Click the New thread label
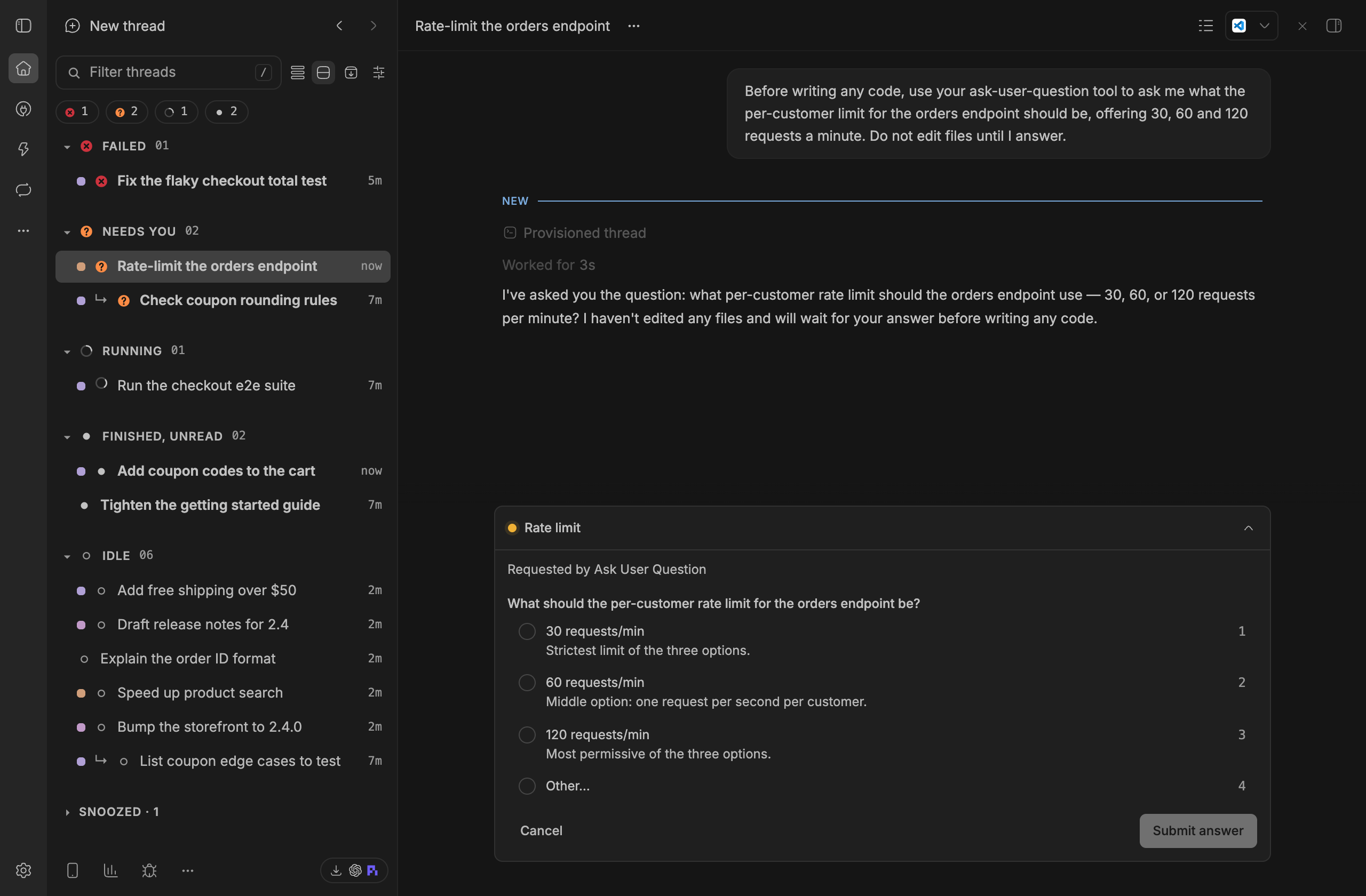1366x896 pixels. coord(128,26)
